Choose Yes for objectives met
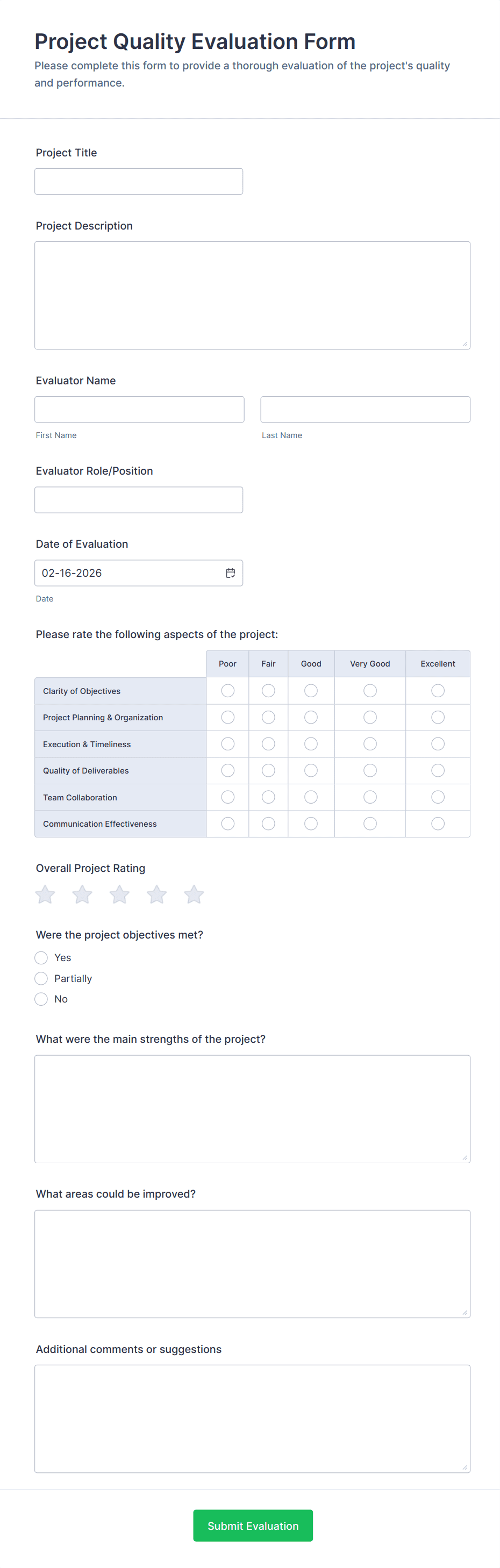 (41, 957)
